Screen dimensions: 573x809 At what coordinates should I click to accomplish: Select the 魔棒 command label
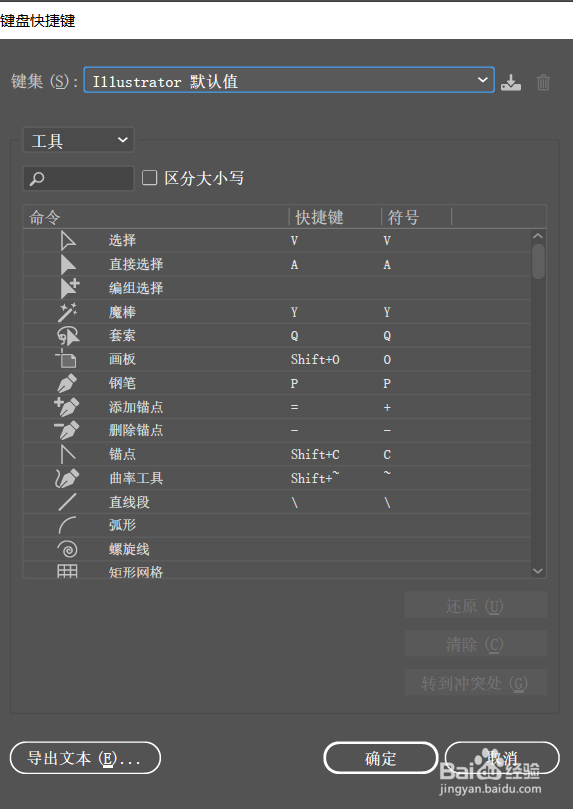(122, 312)
